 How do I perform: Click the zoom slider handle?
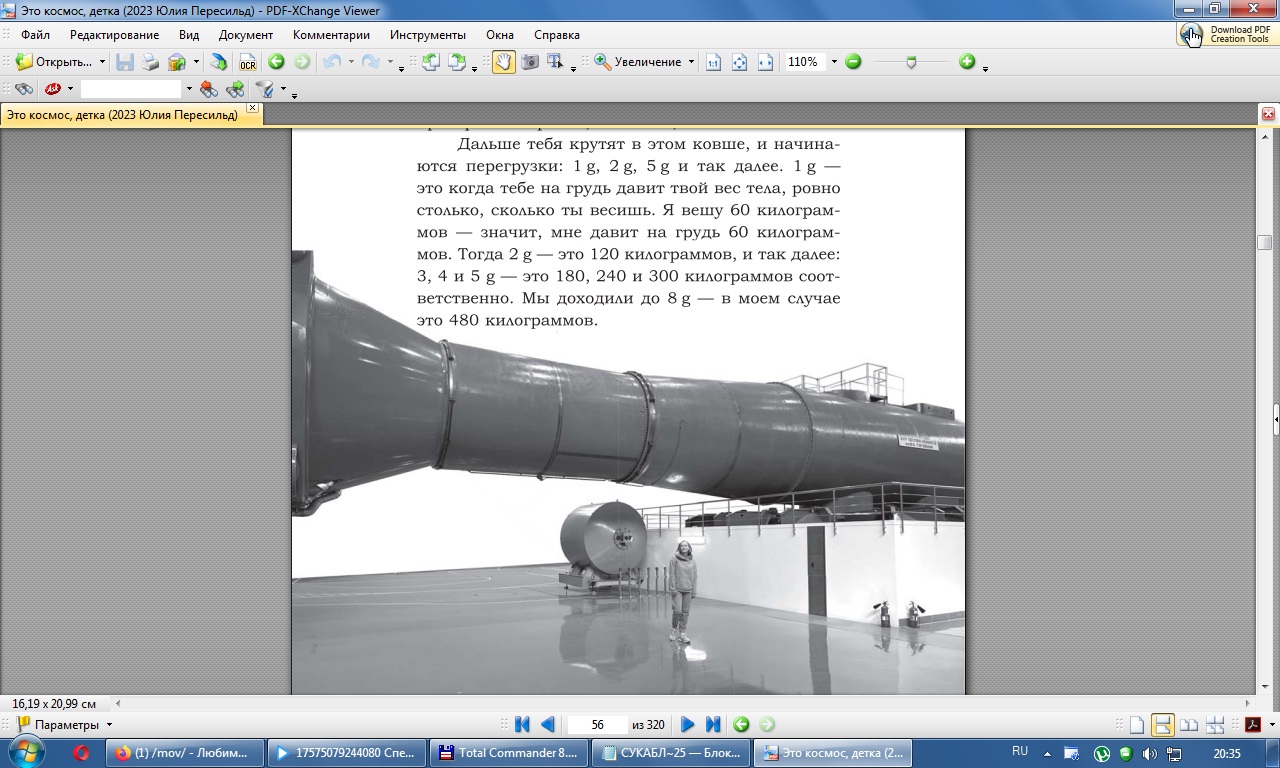click(911, 62)
